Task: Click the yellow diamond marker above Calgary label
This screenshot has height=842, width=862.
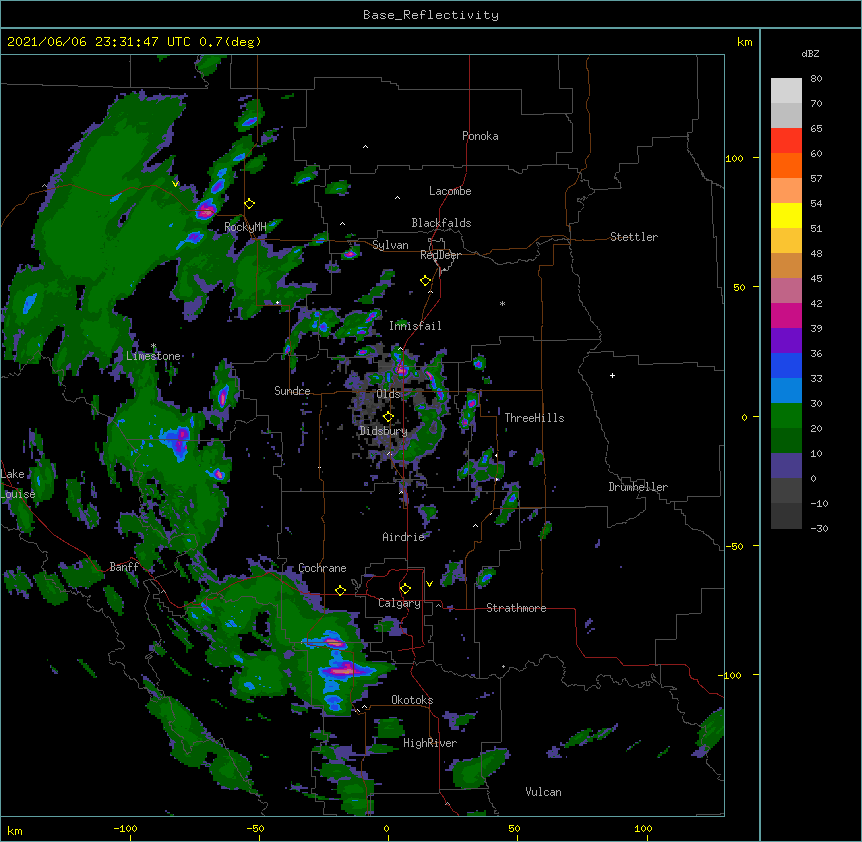Action: tap(405, 589)
